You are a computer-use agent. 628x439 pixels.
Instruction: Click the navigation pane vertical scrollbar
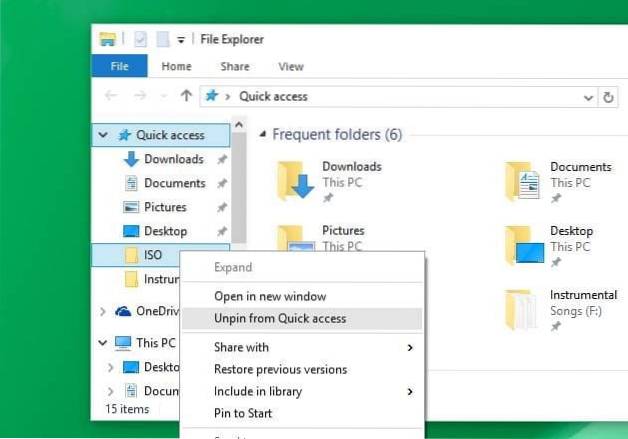tap(238, 180)
